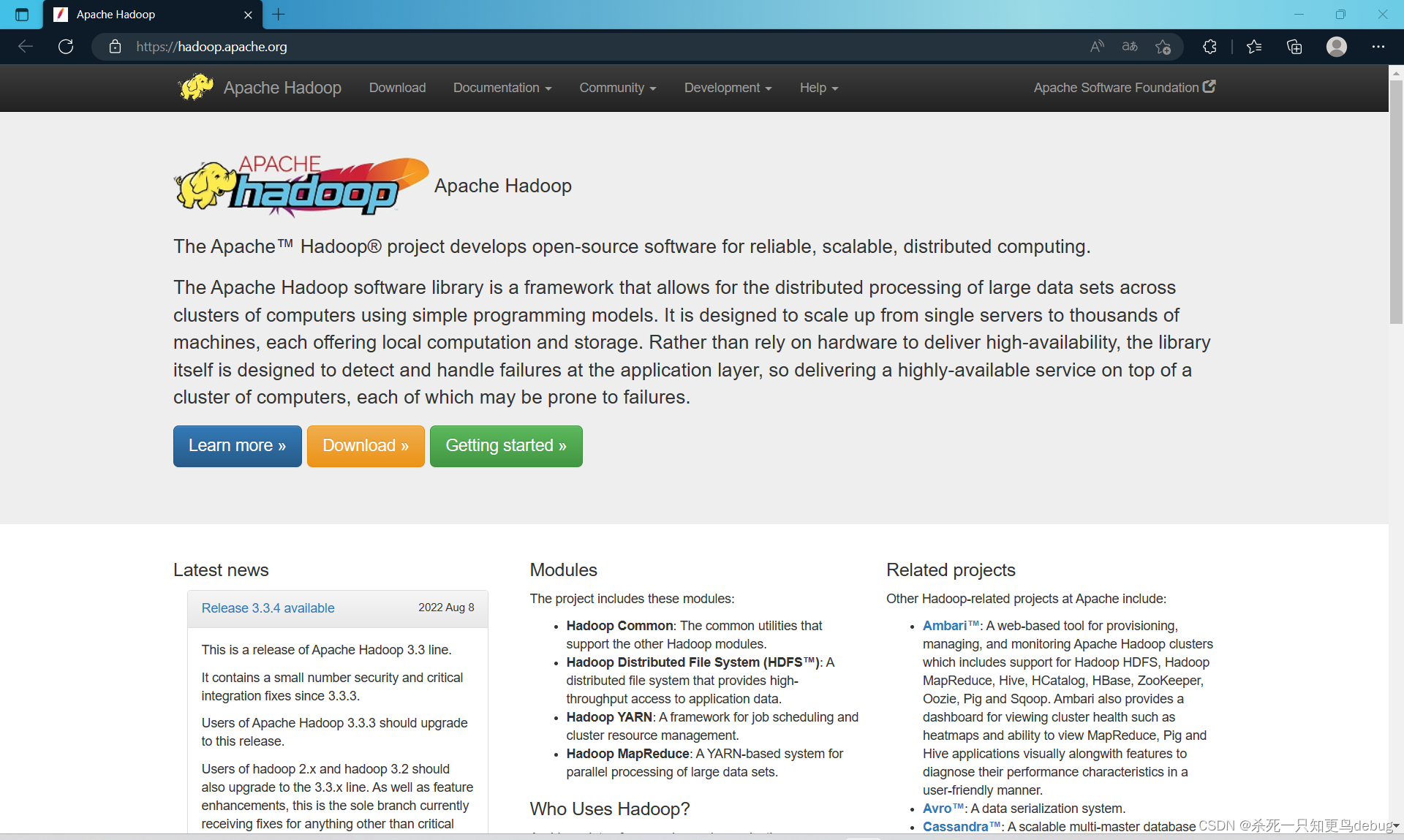Activate Read Aloud for the page
1404x840 pixels.
(1096, 46)
